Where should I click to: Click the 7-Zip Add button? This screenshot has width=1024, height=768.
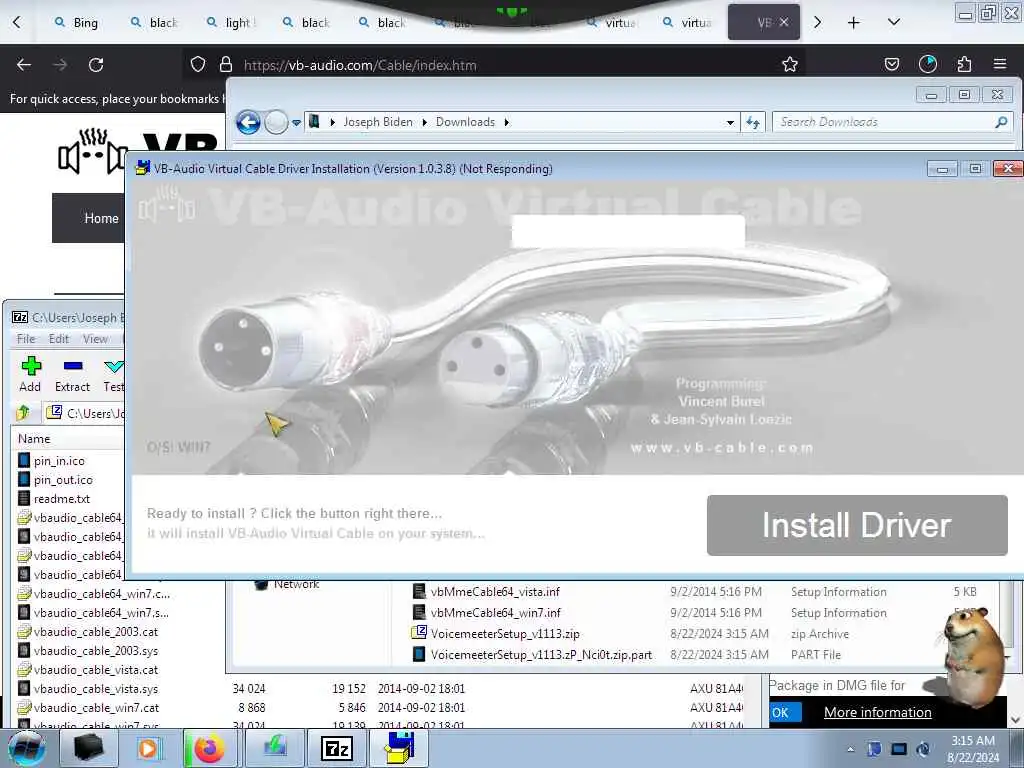pyautogui.click(x=30, y=375)
